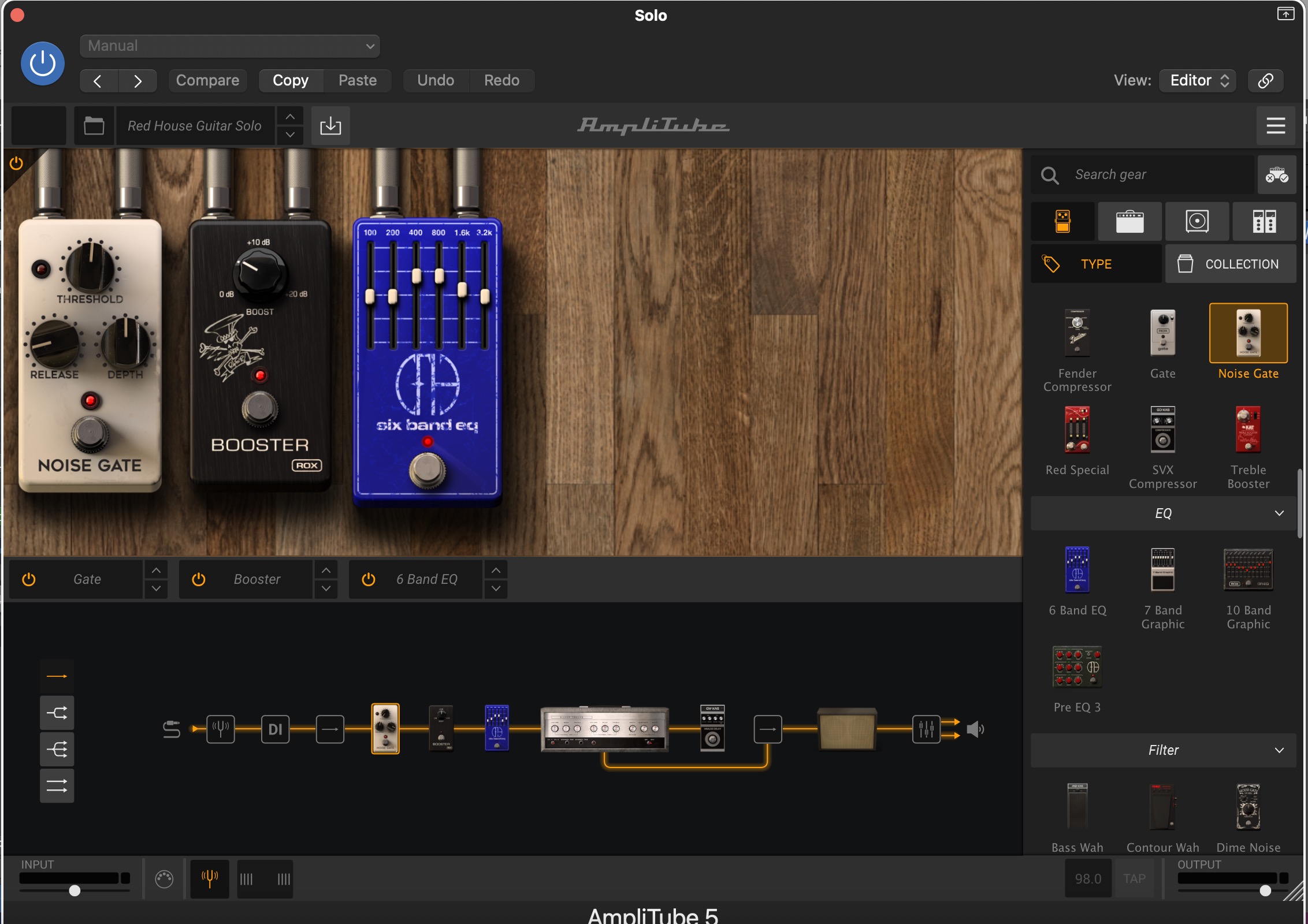Choose the dual parallel routing layout

(x=57, y=786)
